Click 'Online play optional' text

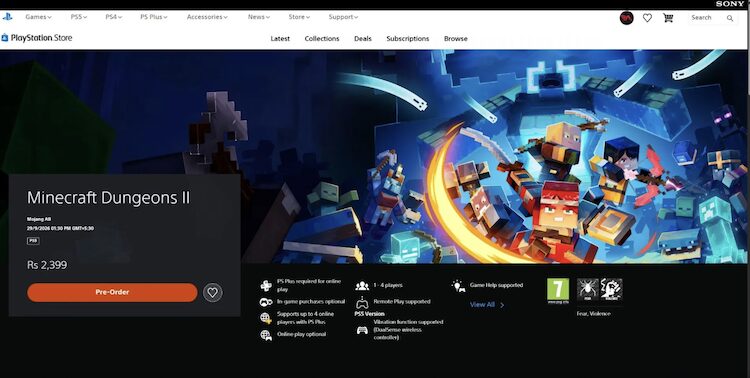click(301, 334)
